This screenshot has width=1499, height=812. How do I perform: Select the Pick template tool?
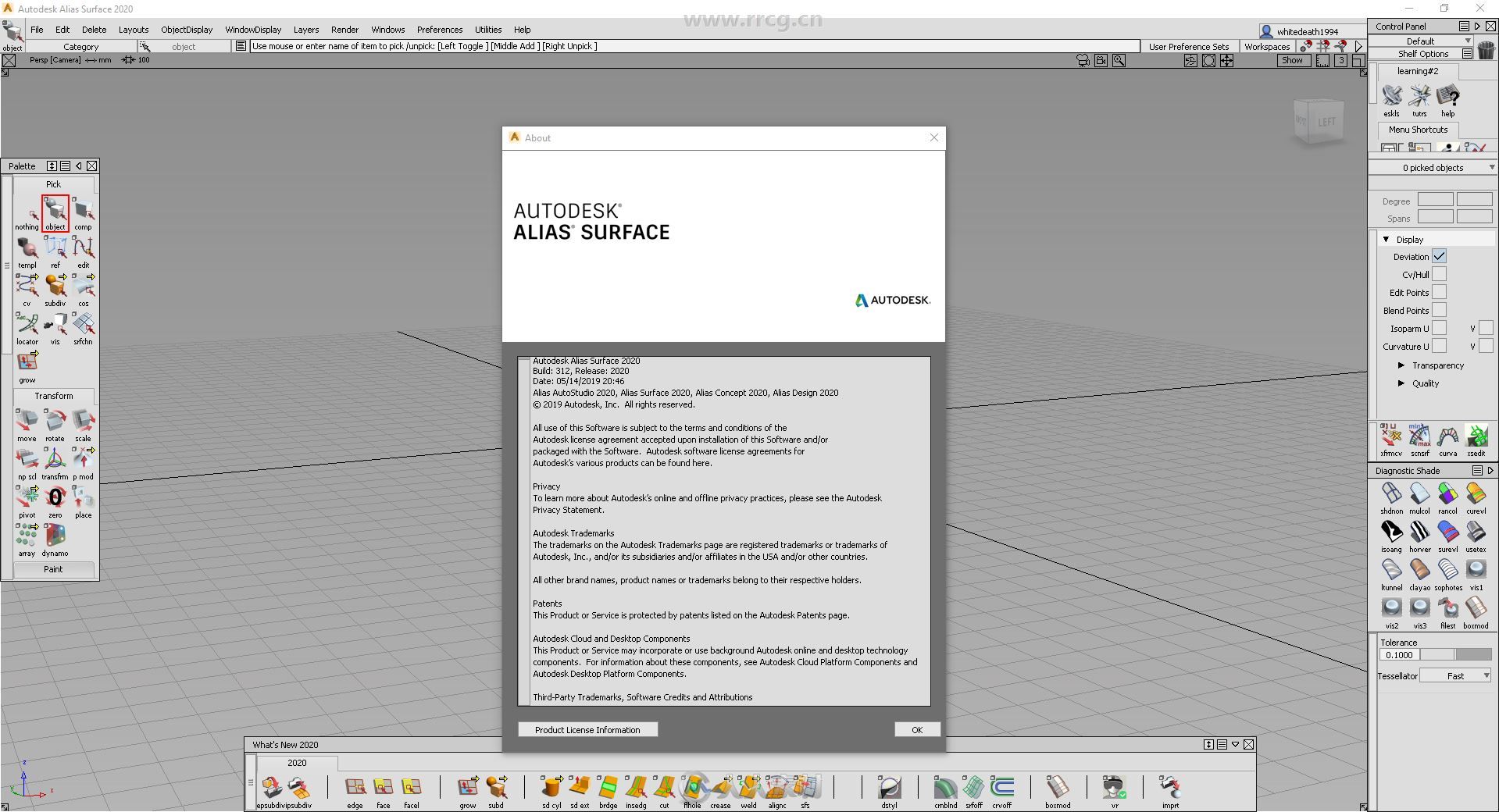27,252
